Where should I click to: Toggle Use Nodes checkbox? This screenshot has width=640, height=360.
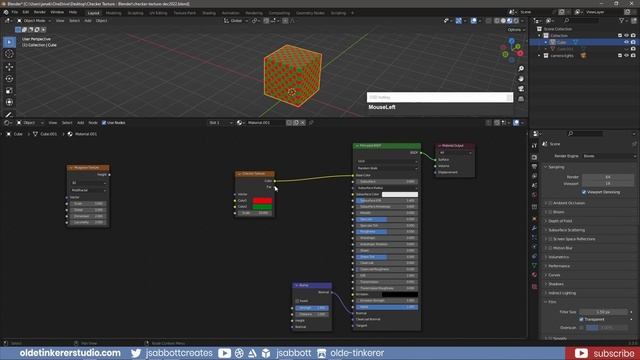104,122
